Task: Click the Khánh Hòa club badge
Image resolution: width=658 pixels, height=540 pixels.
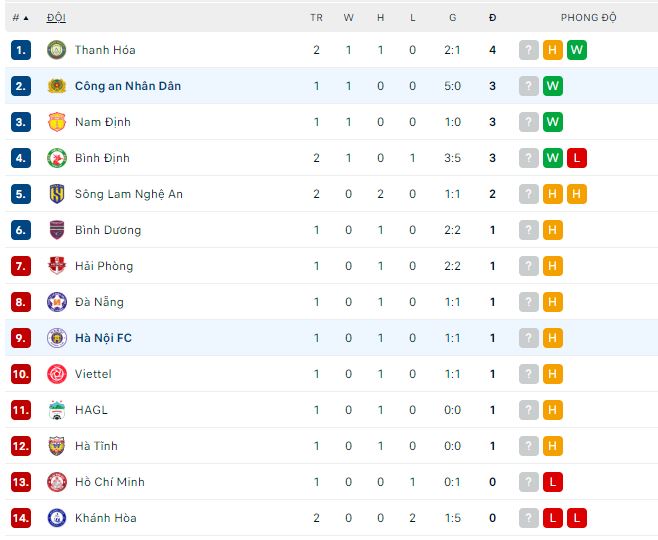Action: (x=56, y=518)
